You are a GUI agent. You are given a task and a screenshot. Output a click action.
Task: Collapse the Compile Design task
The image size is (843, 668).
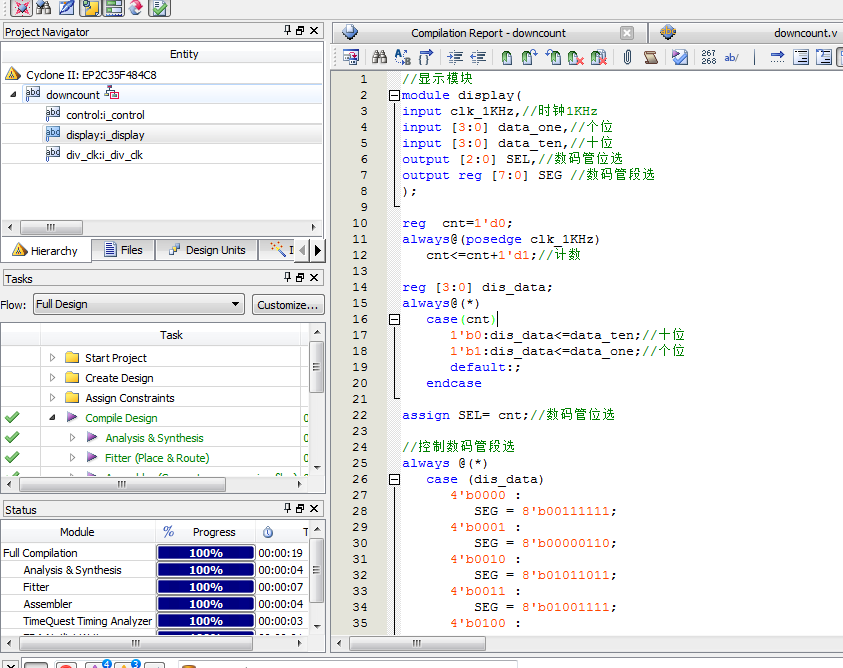[x=53, y=418]
